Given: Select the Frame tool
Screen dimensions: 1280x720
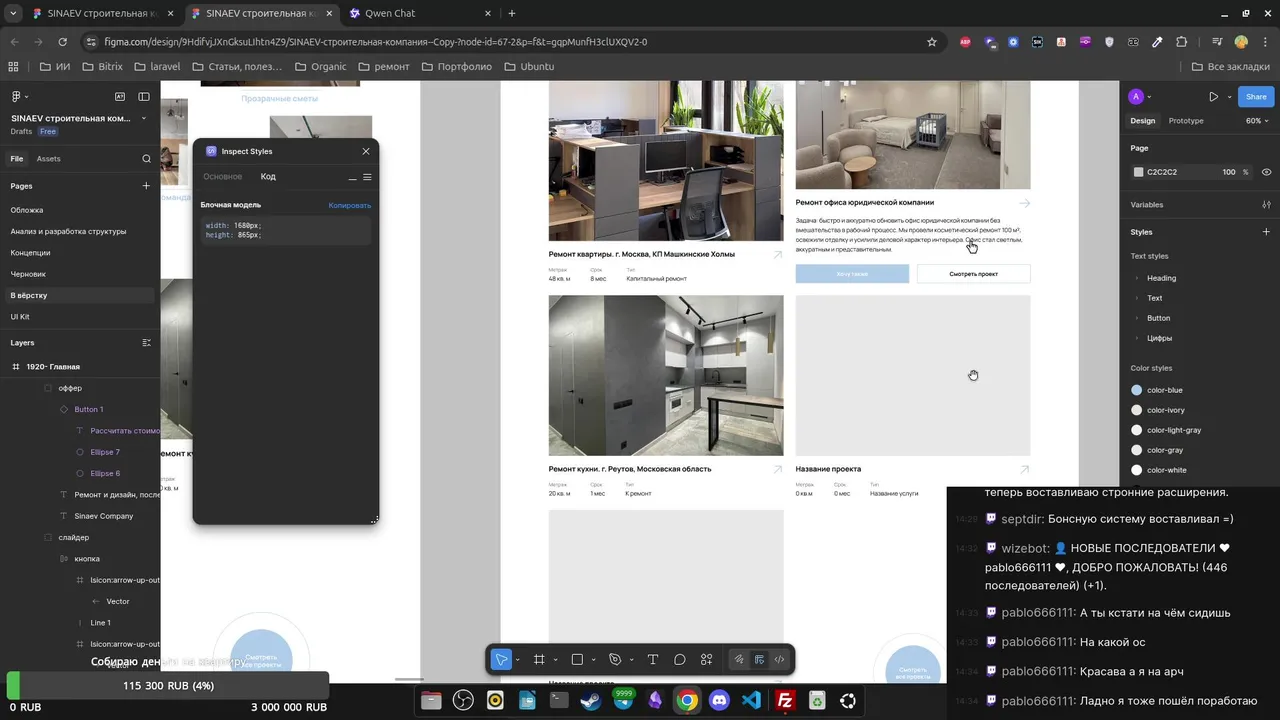Looking at the screenshot, I should pos(539,659).
